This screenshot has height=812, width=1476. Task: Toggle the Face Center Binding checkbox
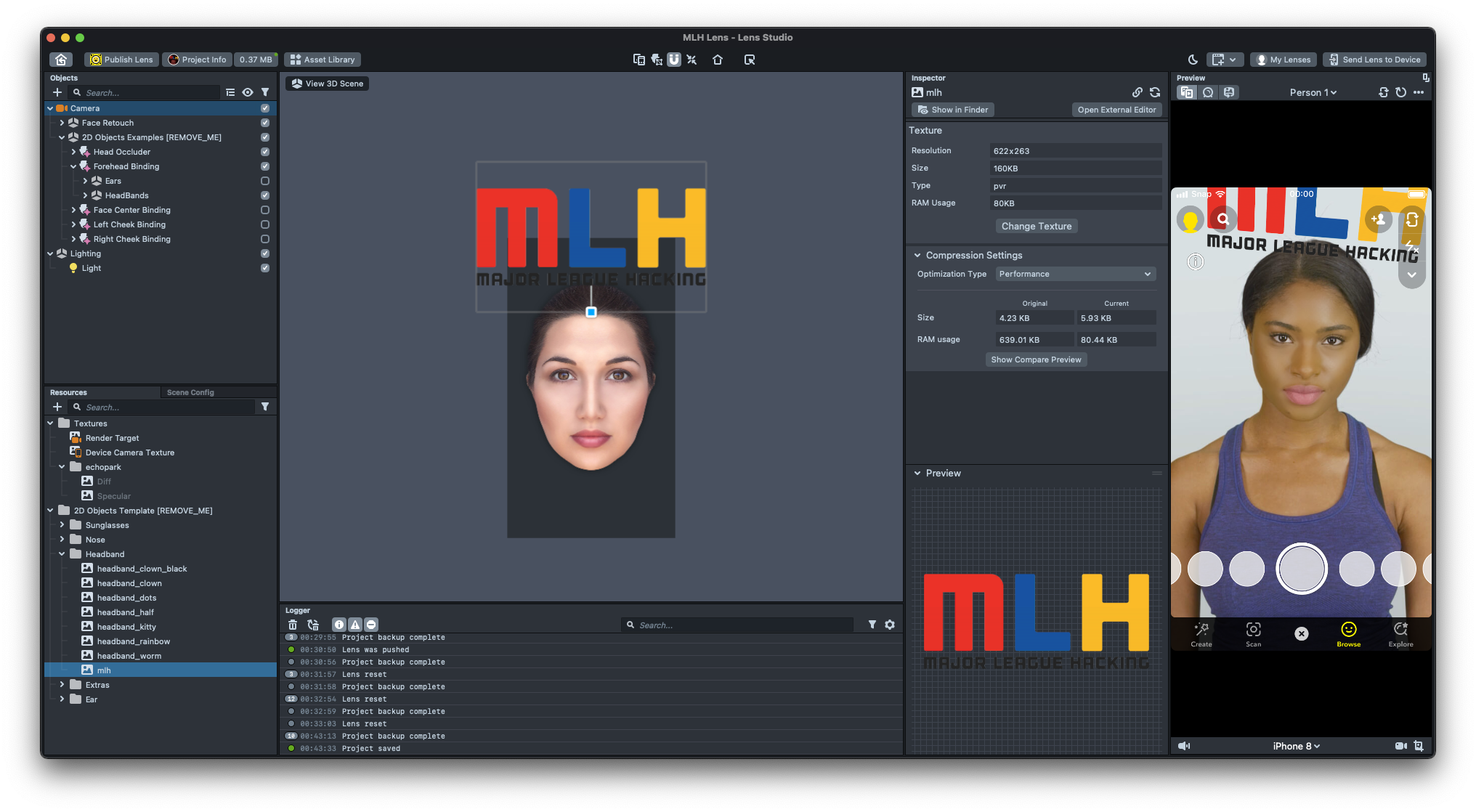265,210
